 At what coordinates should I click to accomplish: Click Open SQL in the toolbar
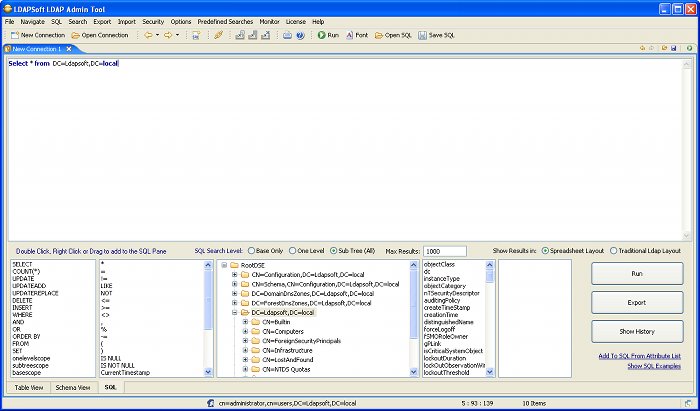click(x=393, y=35)
